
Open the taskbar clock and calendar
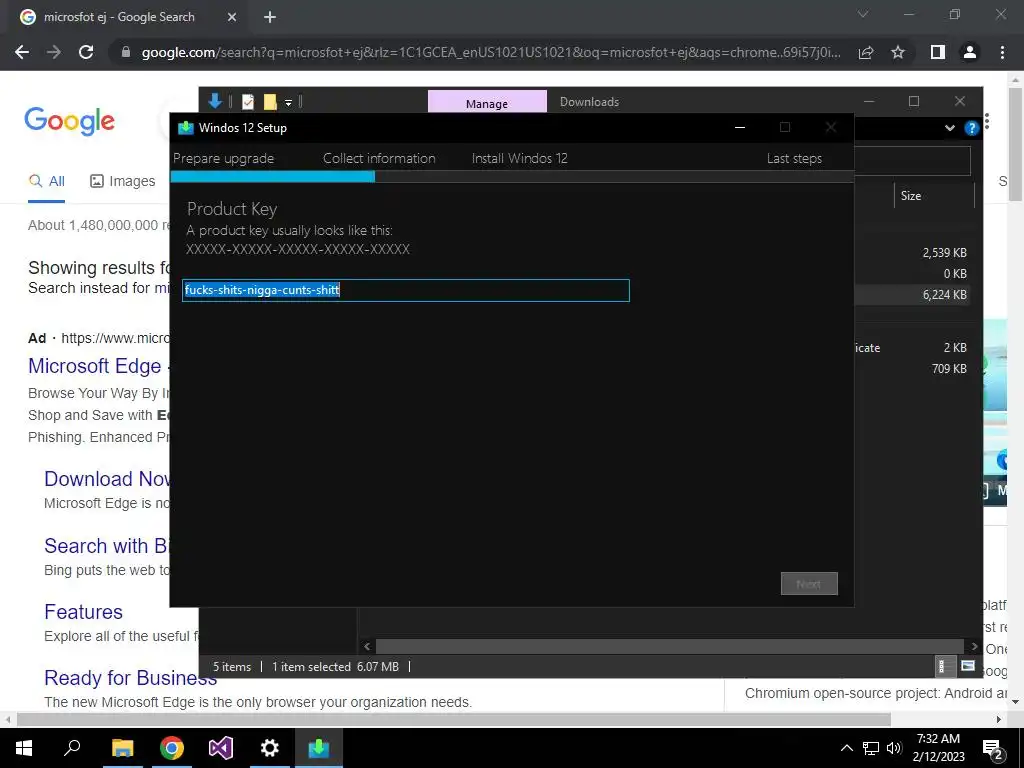(938, 748)
